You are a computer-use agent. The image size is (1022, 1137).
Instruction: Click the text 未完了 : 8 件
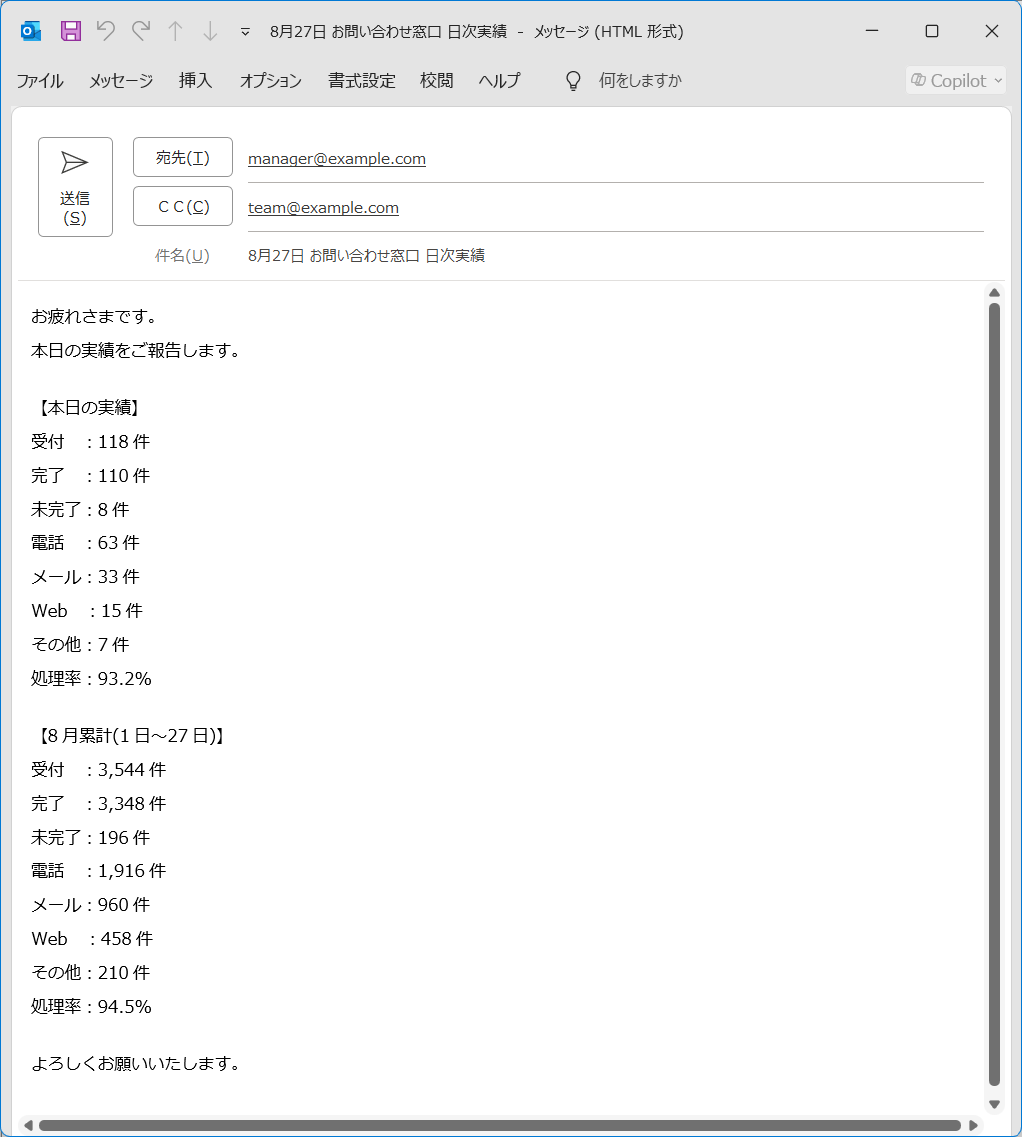tap(81, 510)
